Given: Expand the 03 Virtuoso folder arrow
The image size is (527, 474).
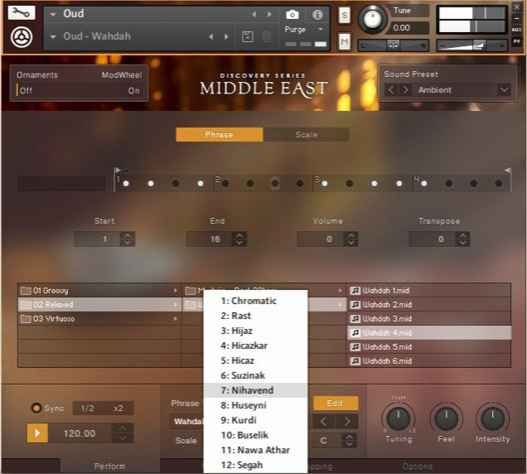Looking at the screenshot, I should pyautogui.click(x=175, y=319).
